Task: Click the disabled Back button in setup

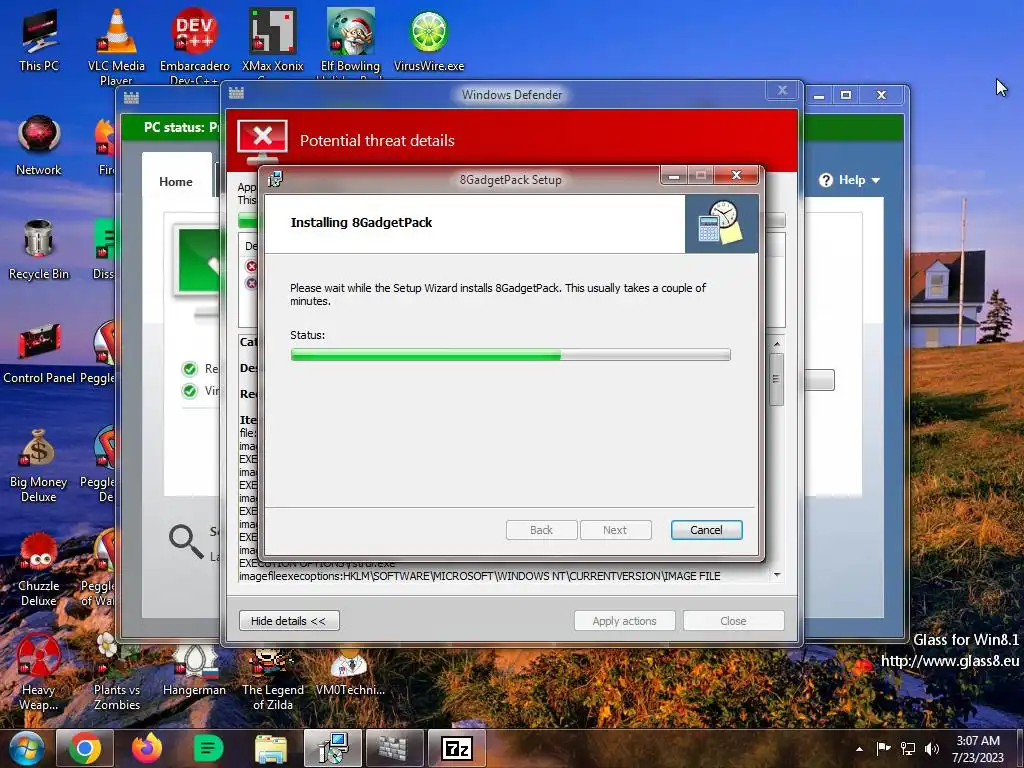Action: (541, 530)
